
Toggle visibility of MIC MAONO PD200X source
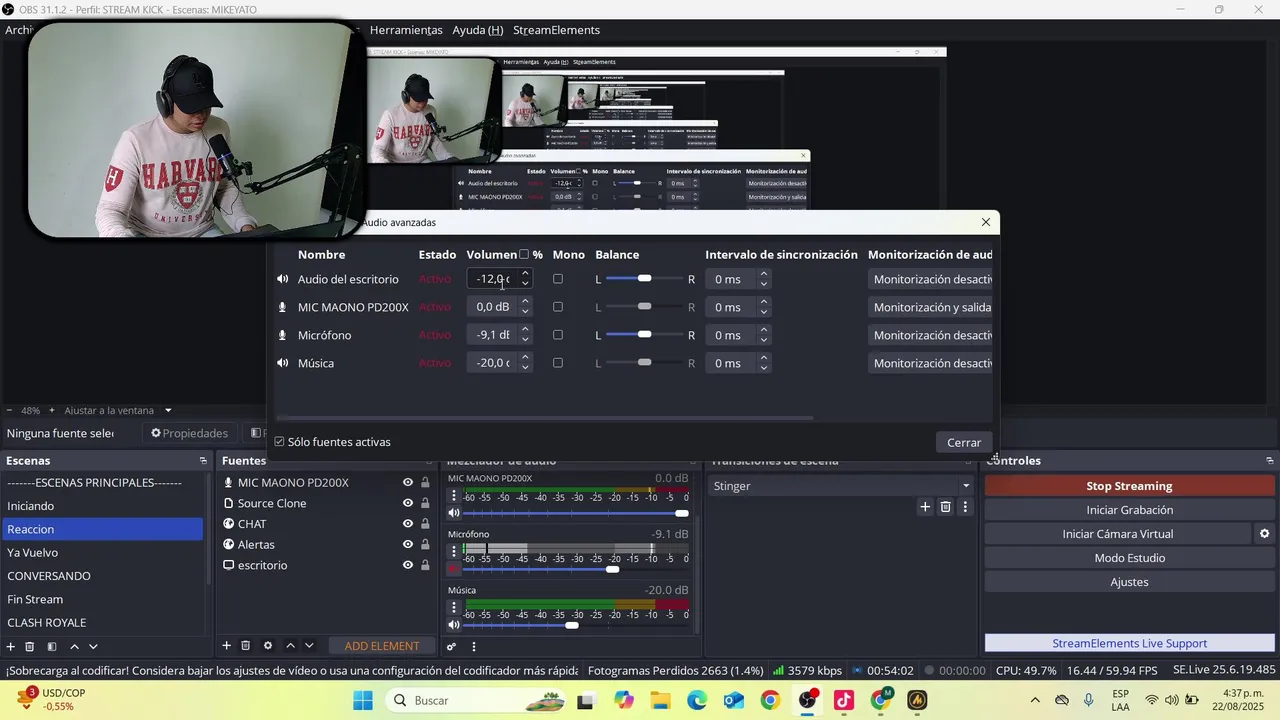[x=408, y=482]
